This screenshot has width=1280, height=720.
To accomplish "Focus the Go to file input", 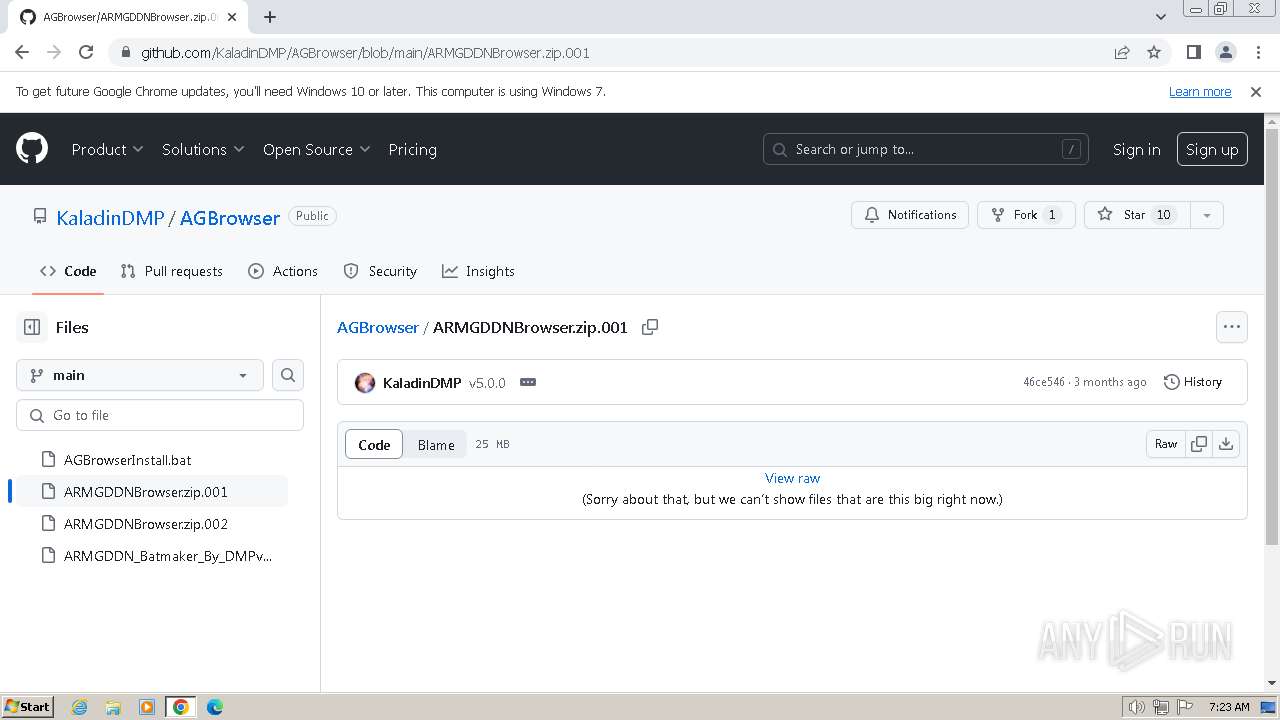I will (x=160, y=415).
